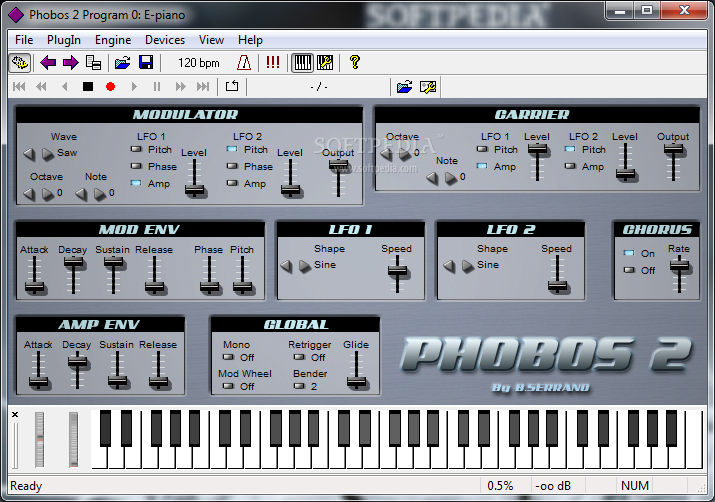Open the PlugIn menu
715x502 pixels.
[64, 40]
